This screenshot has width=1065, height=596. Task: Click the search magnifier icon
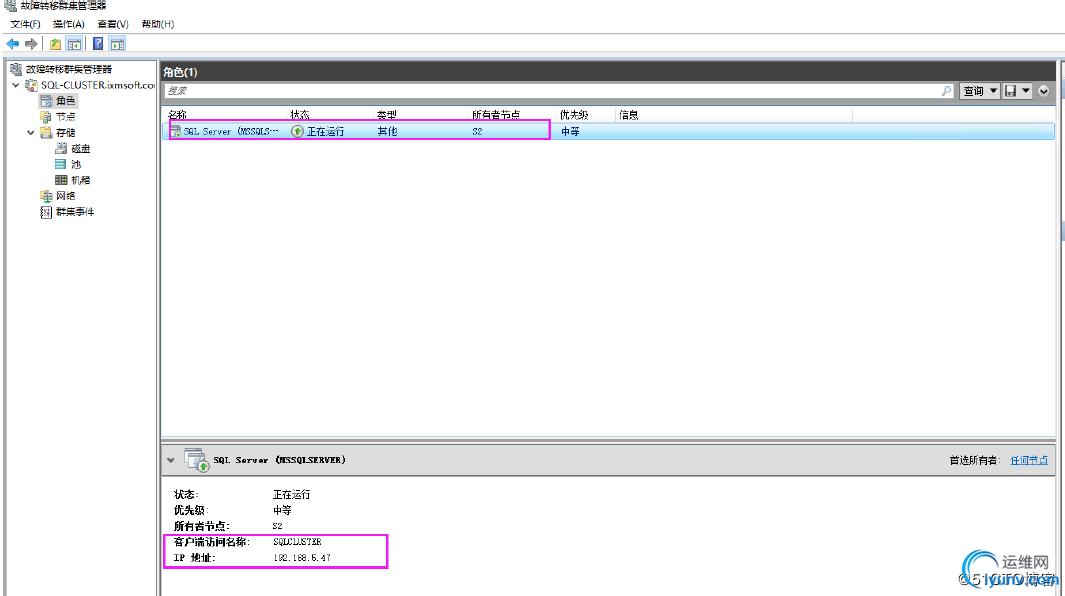[947, 91]
